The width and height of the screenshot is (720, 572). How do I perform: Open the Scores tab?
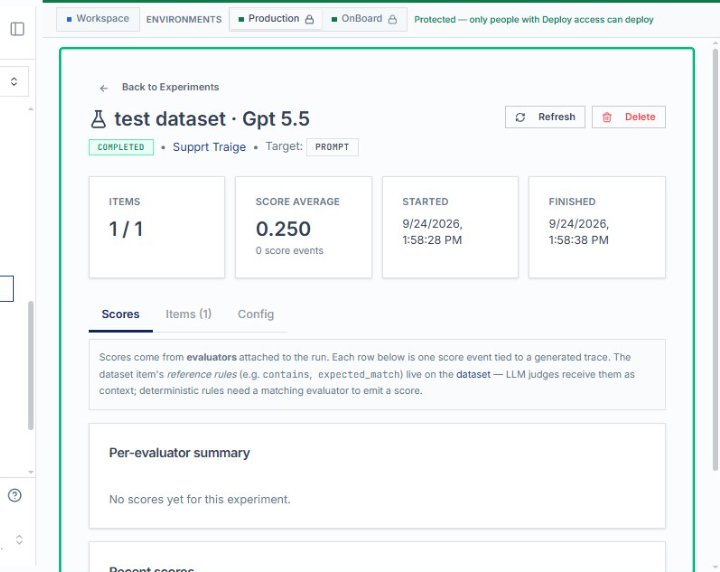click(120, 314)
